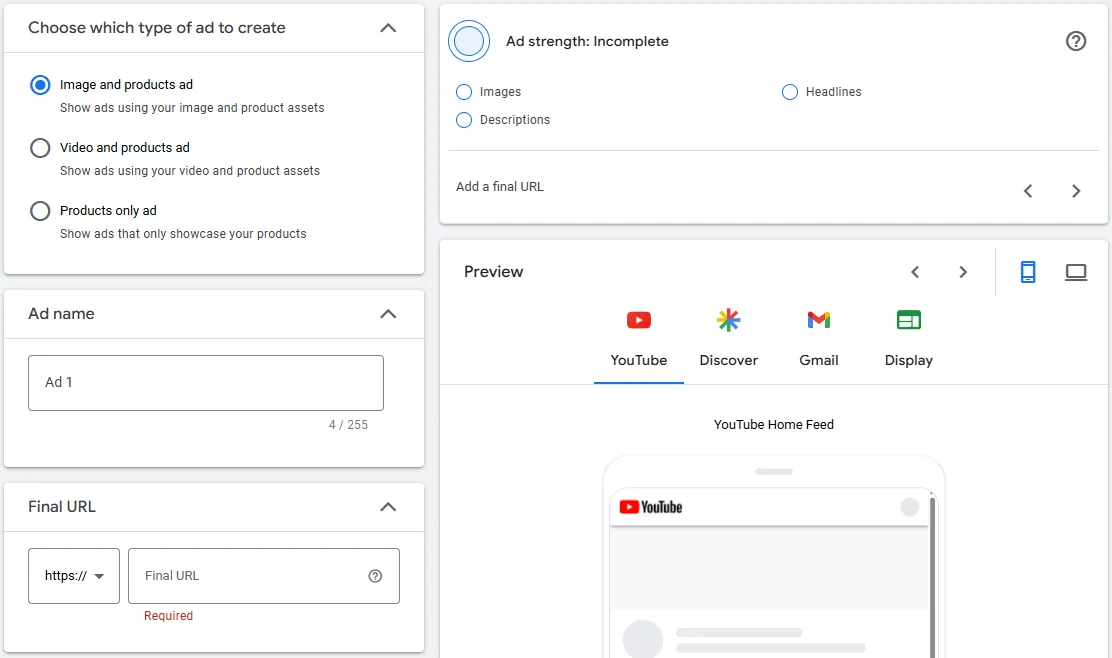Click the profile avatar in phone preview

(x=909, y=507)
